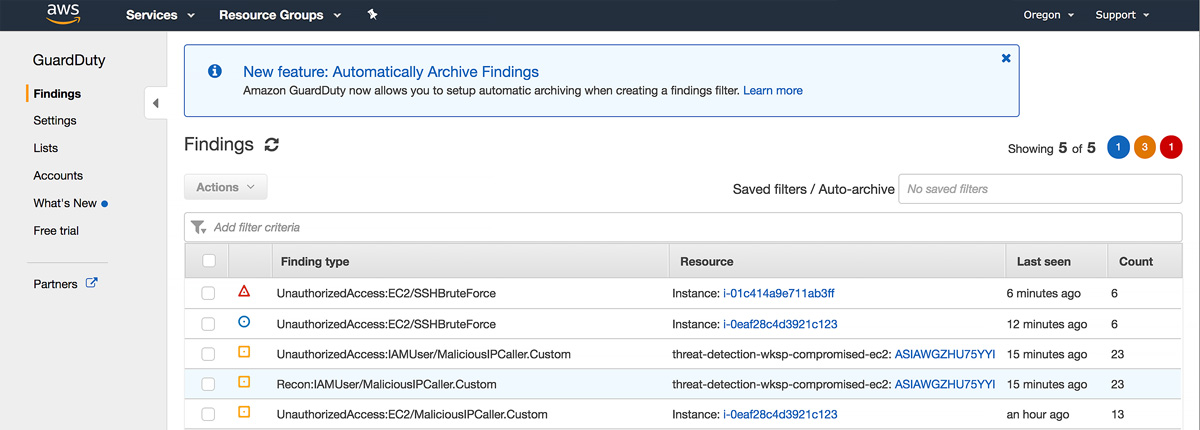Click the orange severity icon on Recon finding
This screenshot has height=430, width=1200.
244,383
